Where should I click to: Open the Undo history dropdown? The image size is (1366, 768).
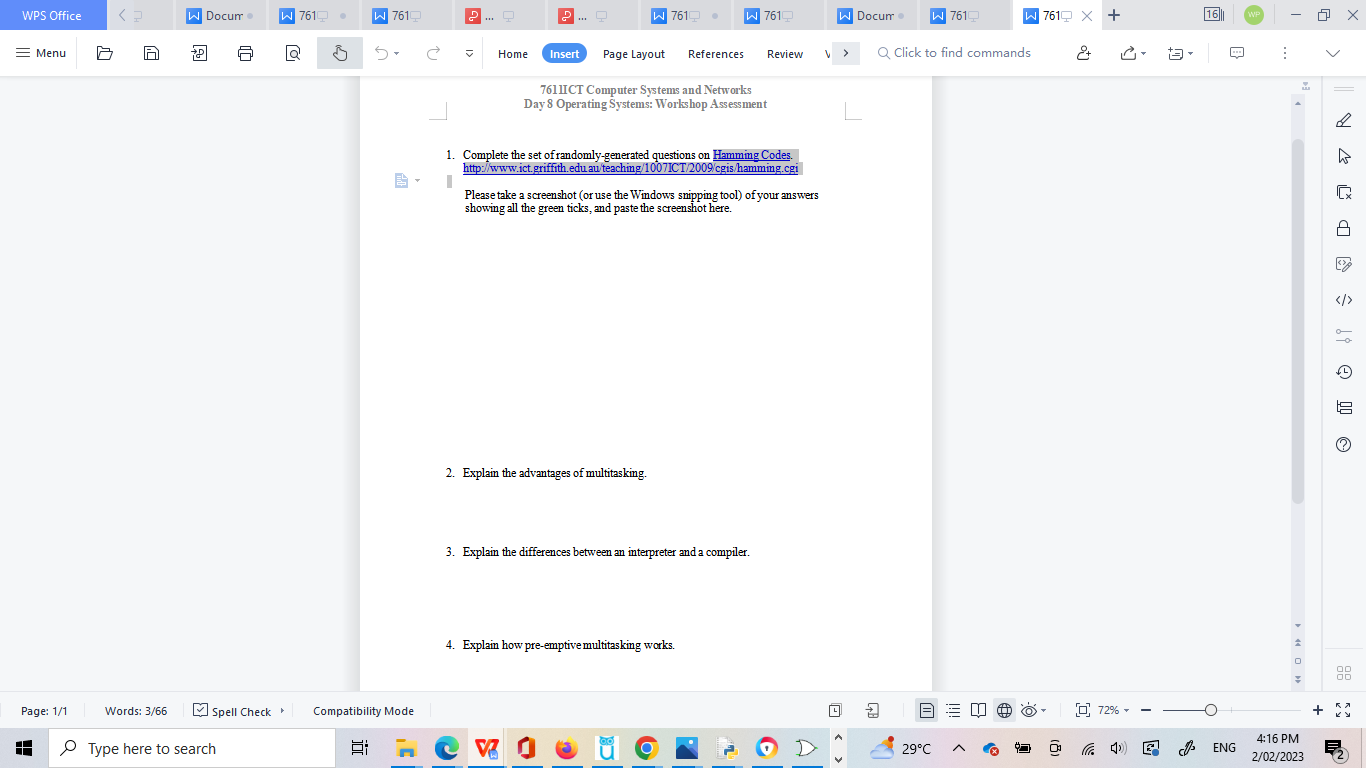[397, 52]
